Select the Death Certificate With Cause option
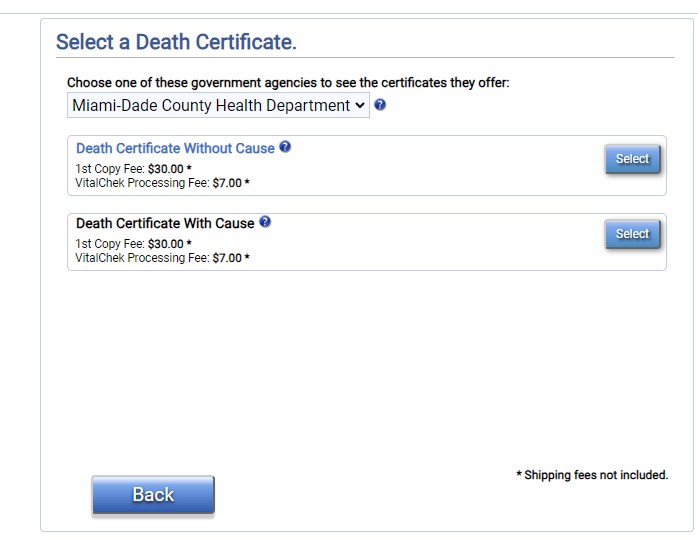Screen dimensions: 698x539 tap(632, 234)
